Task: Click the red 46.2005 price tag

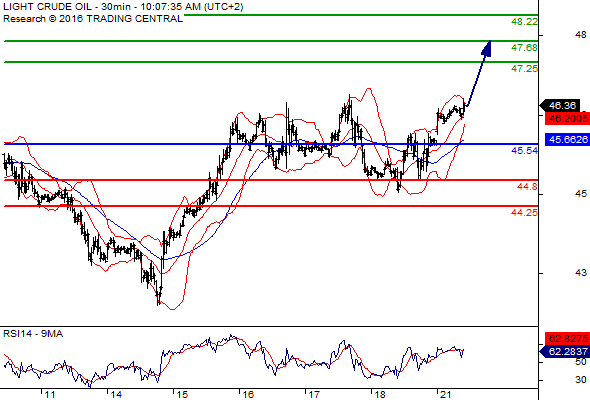Action: pyautogui.click(x=567, y=119)
